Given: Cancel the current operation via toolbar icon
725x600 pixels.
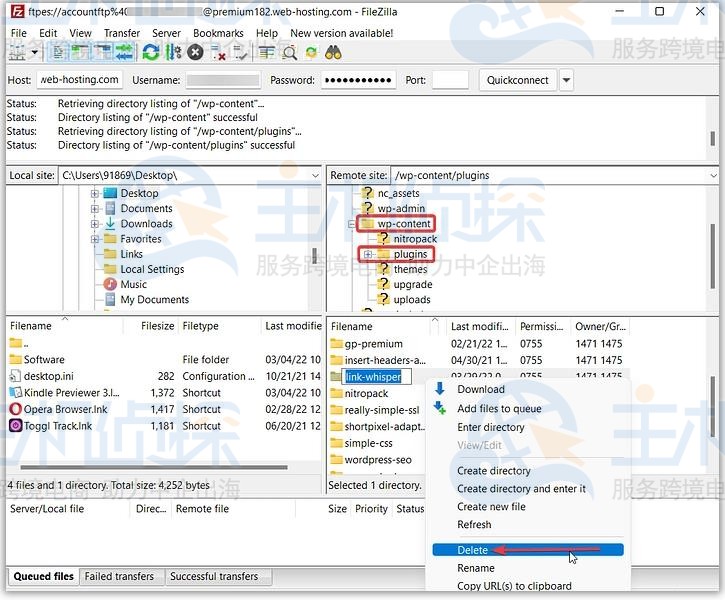Looking at the screenshot, I should click(x=196, y=52).
